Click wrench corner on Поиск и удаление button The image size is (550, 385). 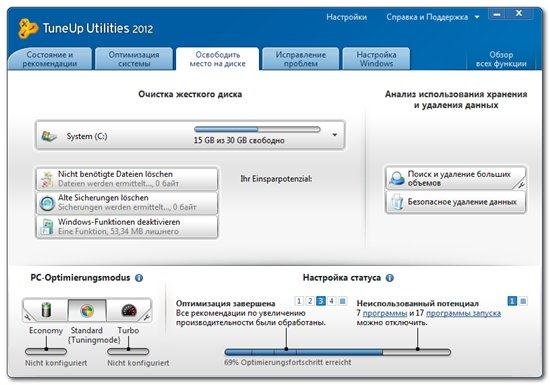click(521, 184)
